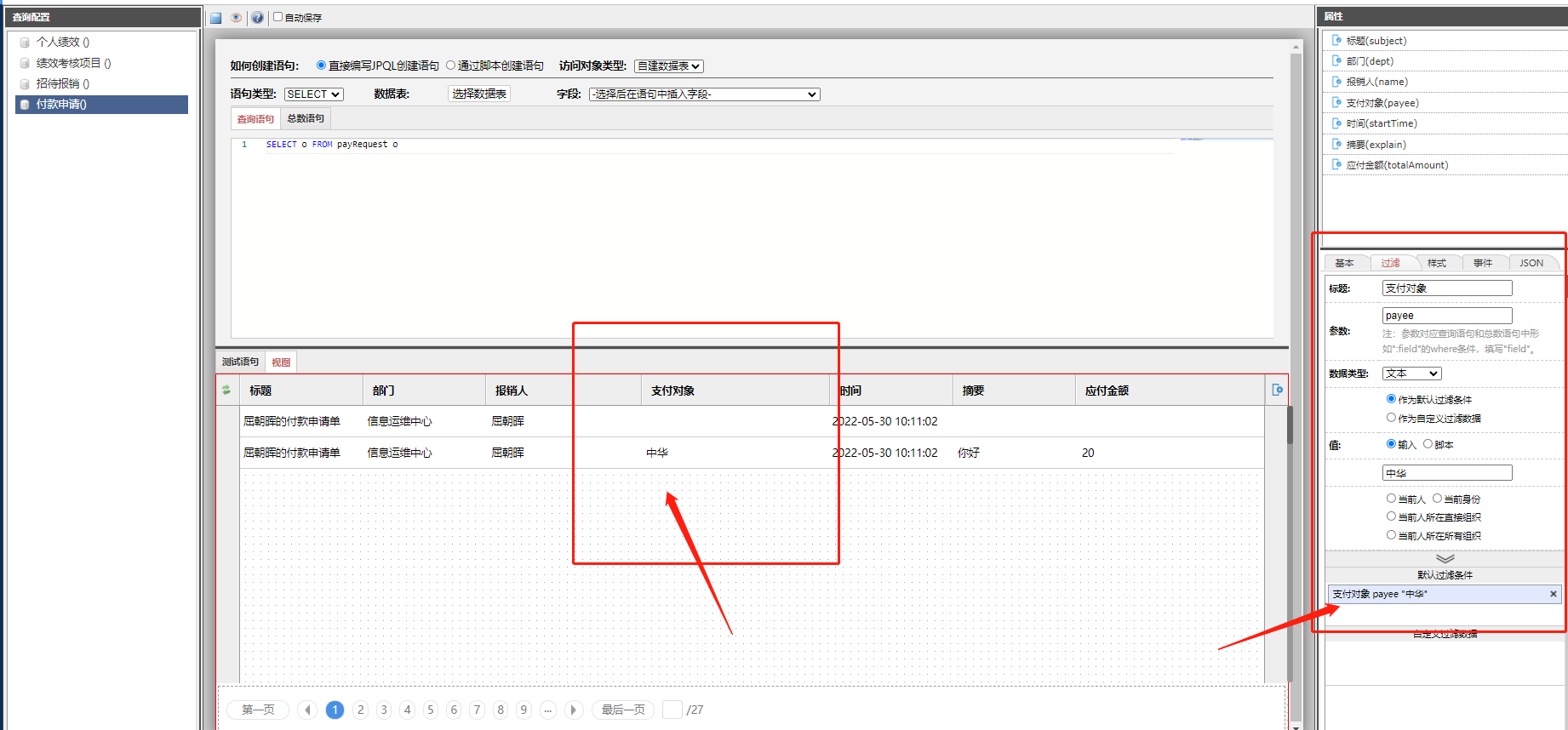Click the 最后一页 pagination button
Image resolution: width=1568 pixels, height=730 pixels.
tap(623, 710)
